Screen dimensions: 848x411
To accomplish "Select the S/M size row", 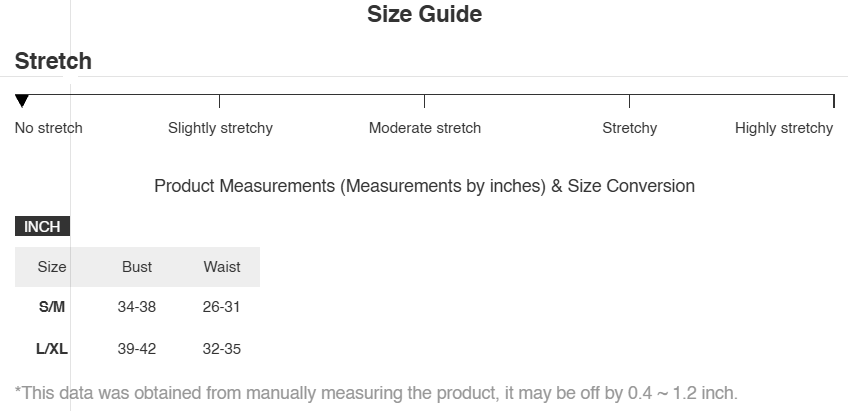I will pos(52,307).
